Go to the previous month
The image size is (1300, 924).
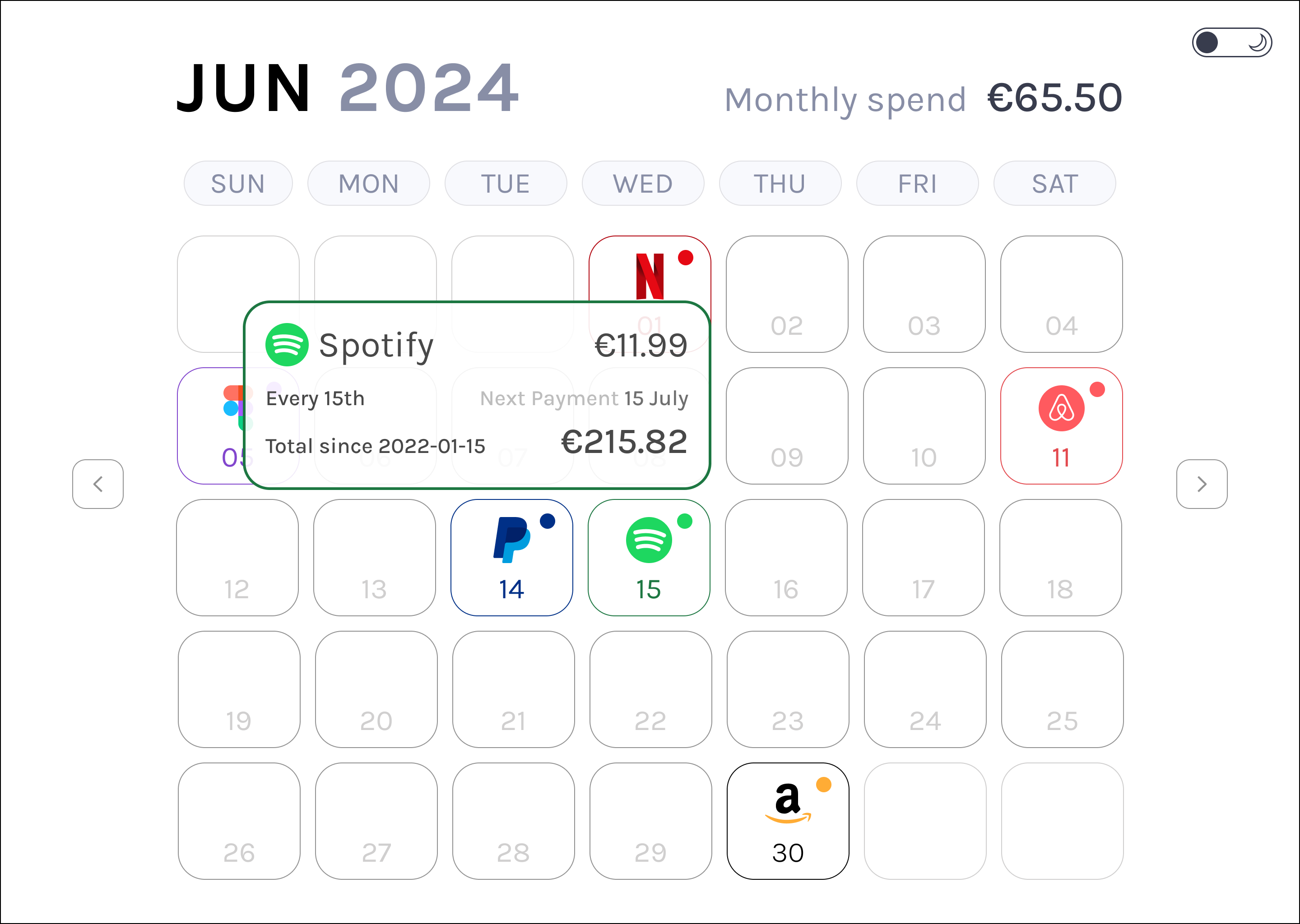[98, 484]
